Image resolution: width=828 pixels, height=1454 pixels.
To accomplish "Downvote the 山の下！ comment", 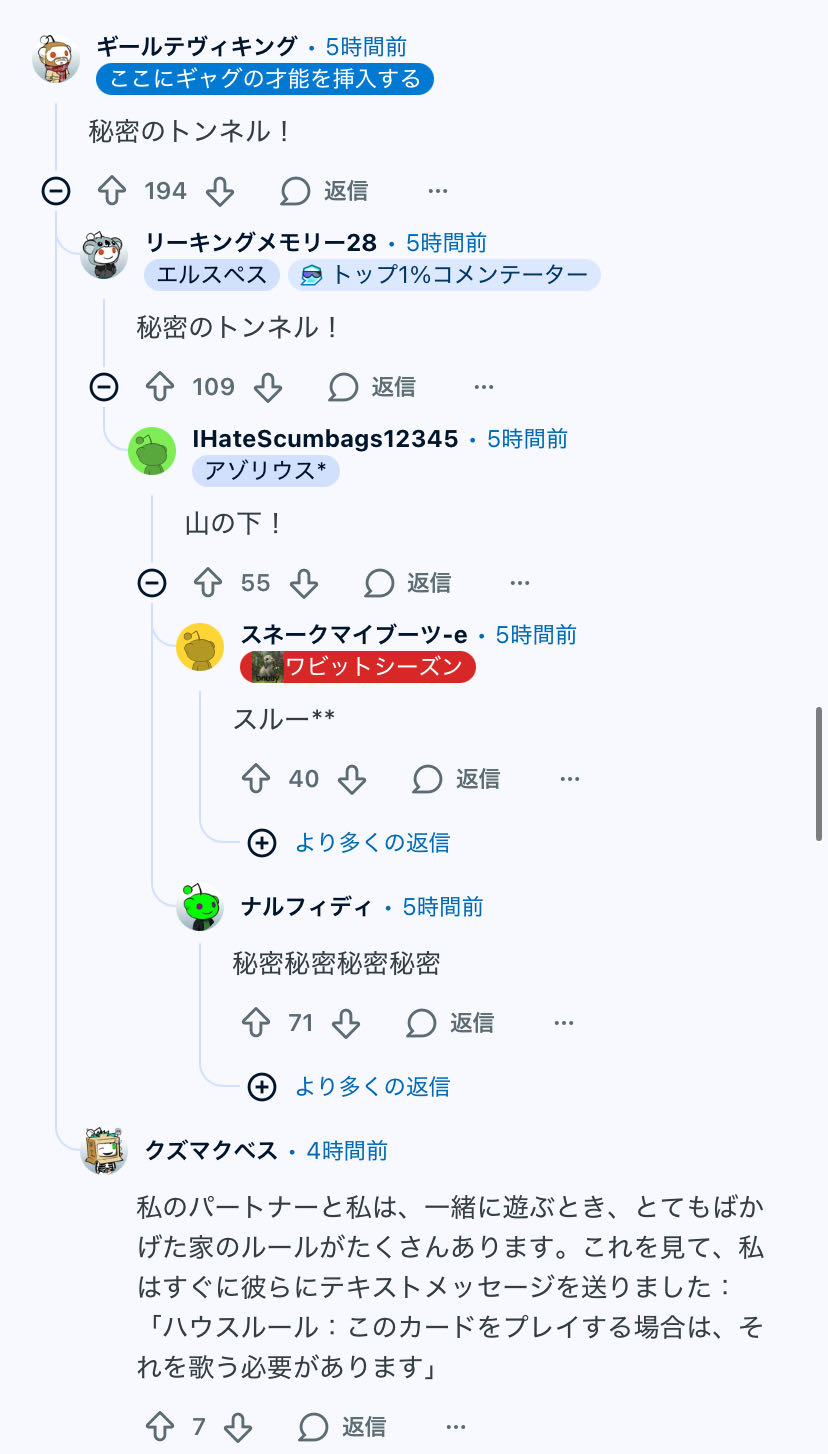I will (303, 583).
